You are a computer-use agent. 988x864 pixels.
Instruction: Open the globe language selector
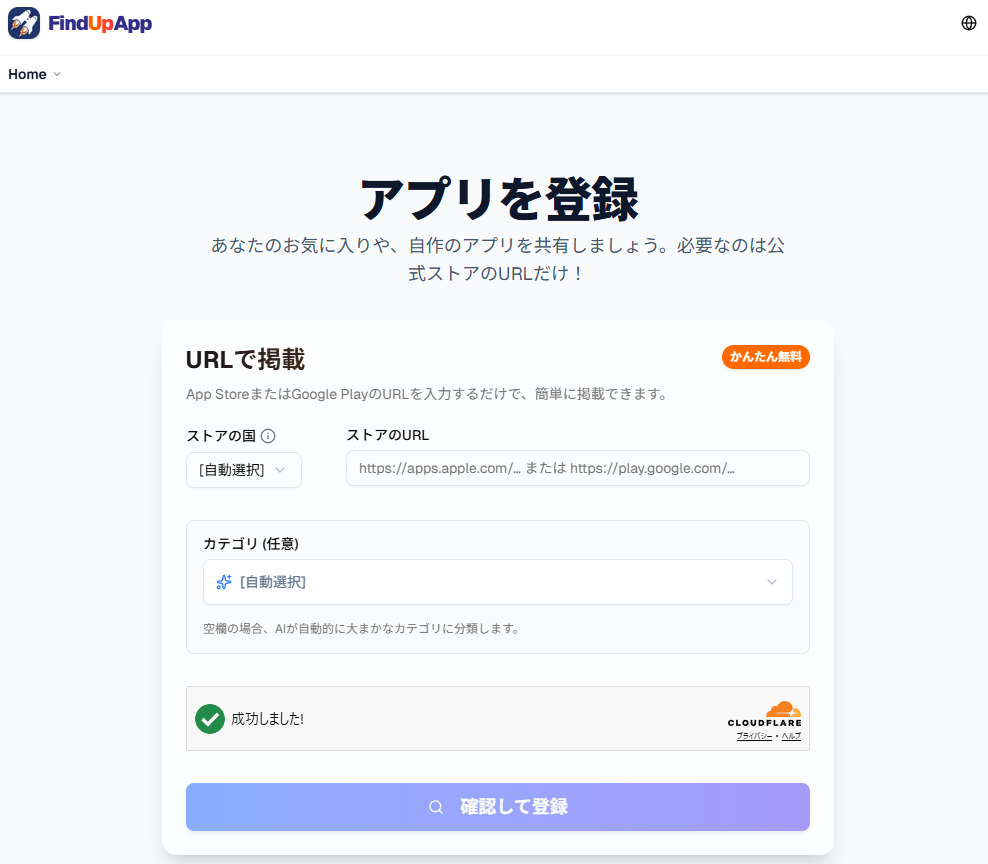968,23
